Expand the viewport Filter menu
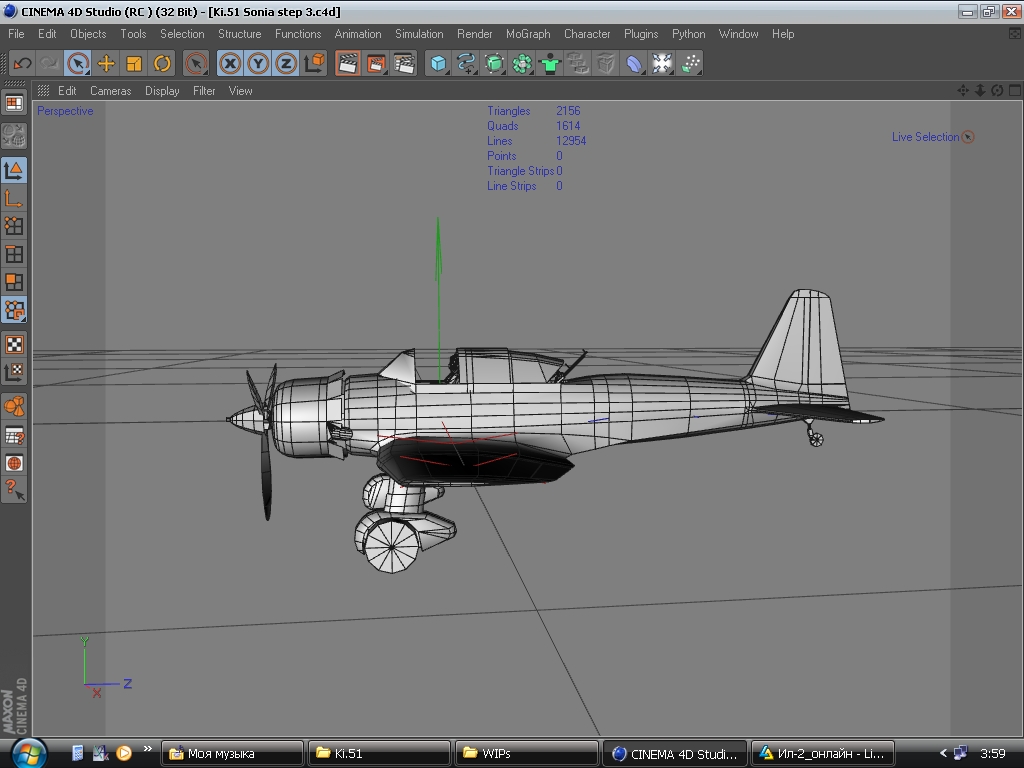This screenshot has width=1024, height=768. pos(204,91)
